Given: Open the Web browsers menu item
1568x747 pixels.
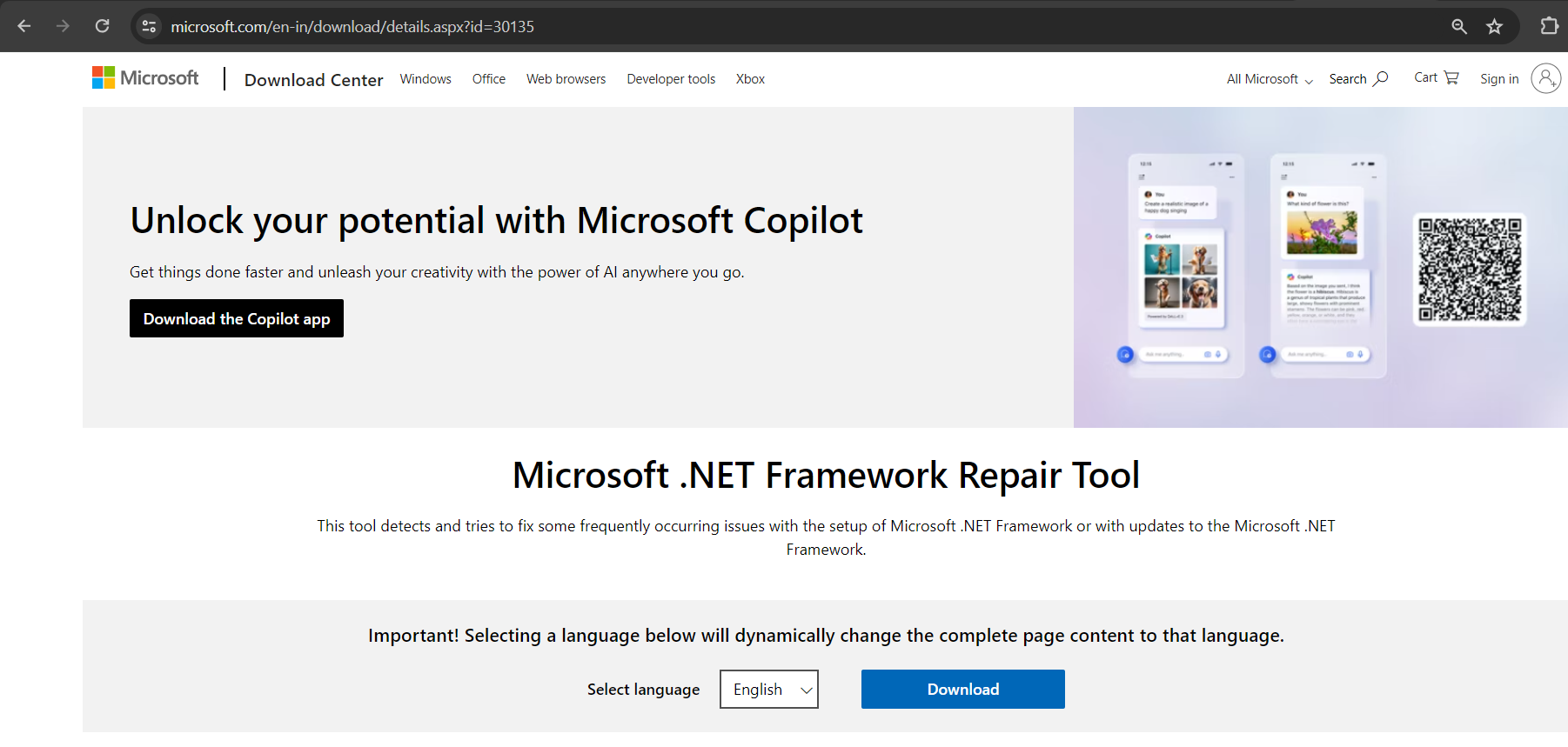Looking at the screenshot, I should tap(566, 79).
